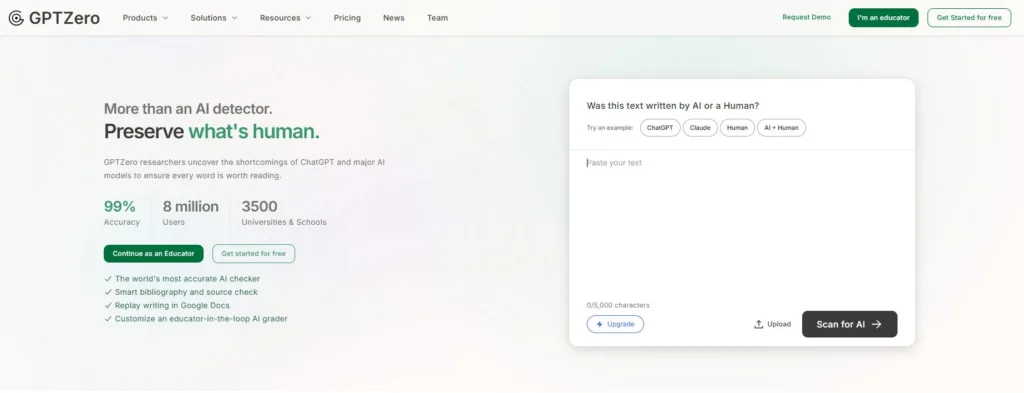Click 'Customize an educator-in-the-loop AI grader' text
This screenshot has width=1024, height=393.
click(201, 319)
